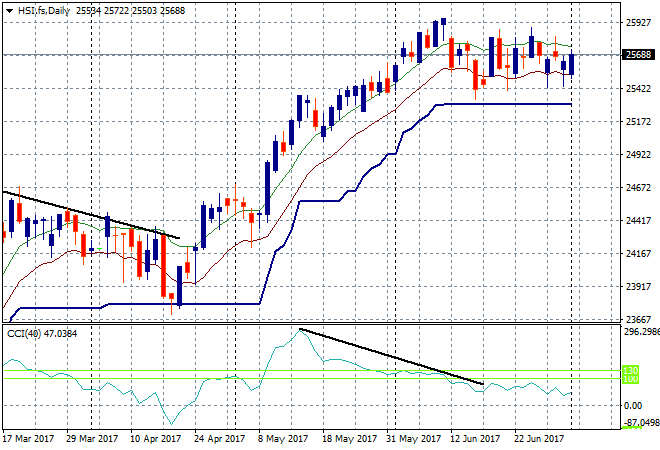Click the 296.2986 CCI scale value
This screenshot has width=660, height=450.
click(x=641, y=332)
